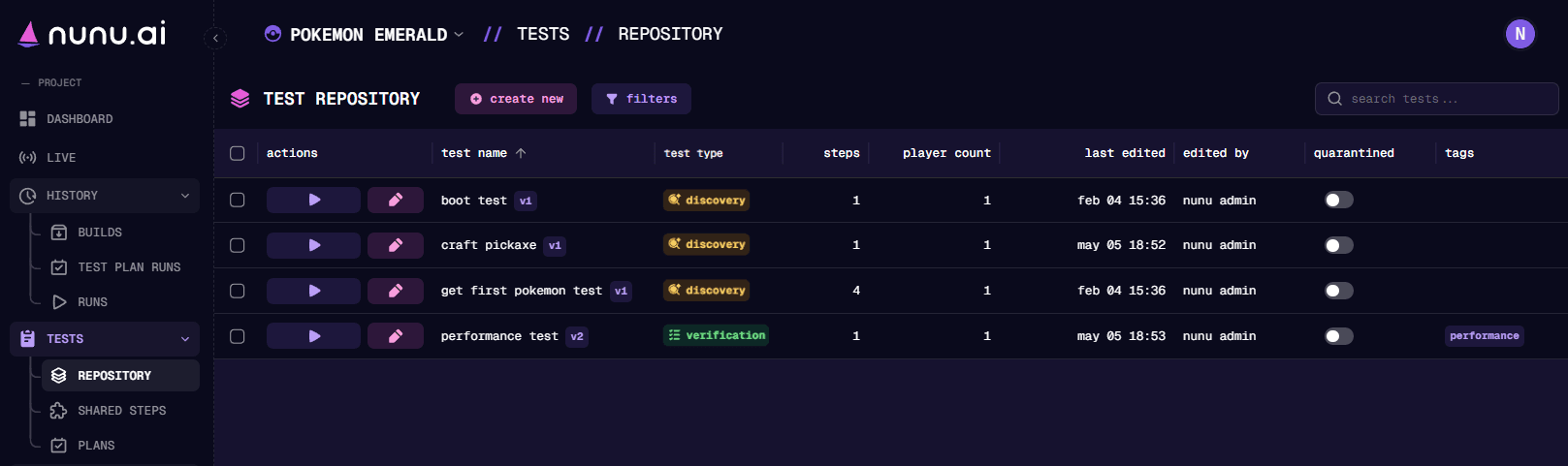Open Shared Steps page
Viewport: 1568px width, 466px height.
click(x=120, y=411)
